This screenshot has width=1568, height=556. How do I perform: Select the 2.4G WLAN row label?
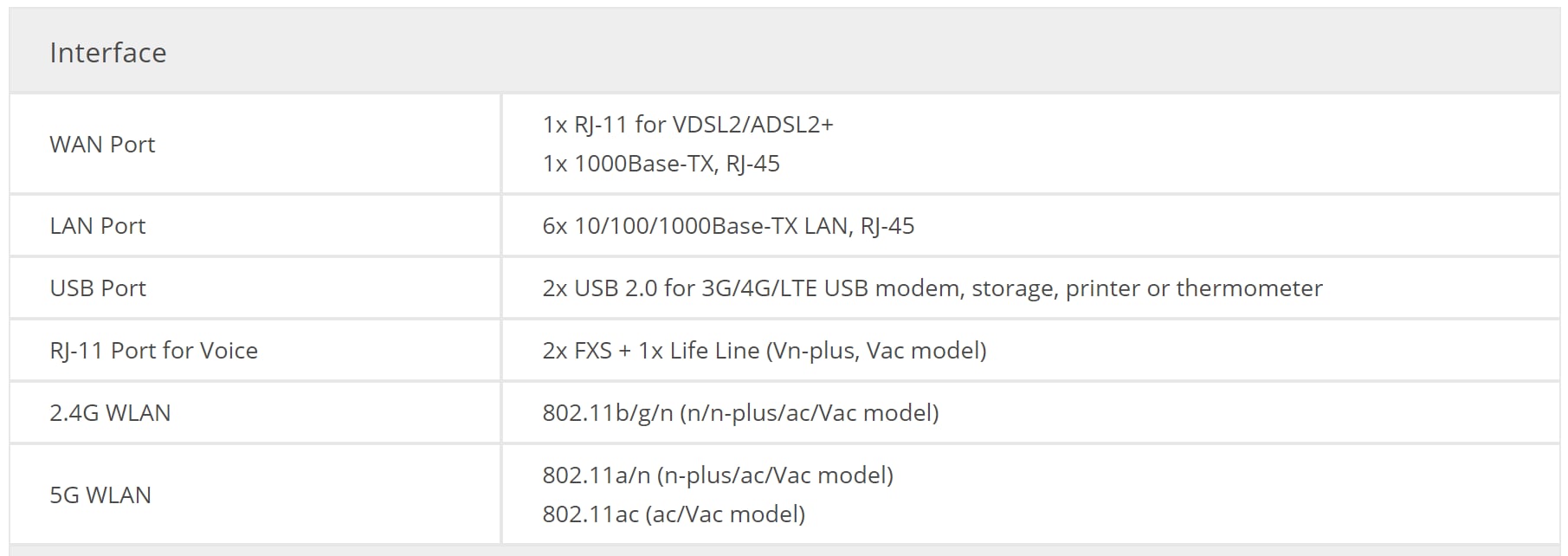(x=110, y=413)
